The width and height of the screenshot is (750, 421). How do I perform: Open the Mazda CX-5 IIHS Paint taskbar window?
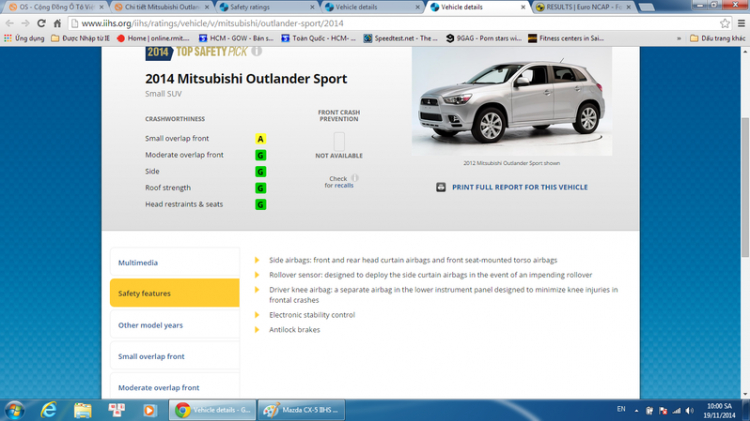pyautogui.click(x=301, y=410)
